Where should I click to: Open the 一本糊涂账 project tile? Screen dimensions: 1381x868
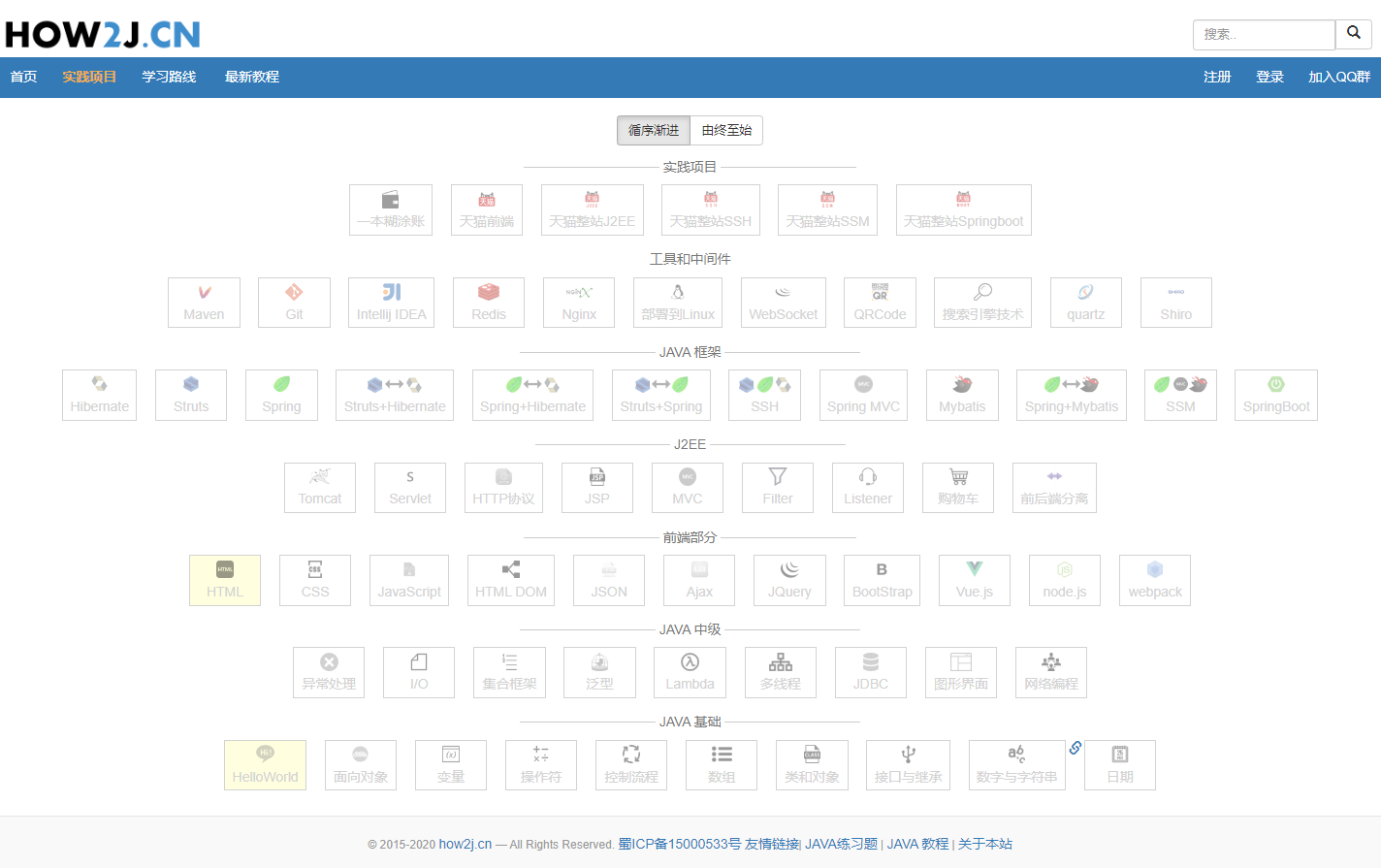[x=391, y=209]
